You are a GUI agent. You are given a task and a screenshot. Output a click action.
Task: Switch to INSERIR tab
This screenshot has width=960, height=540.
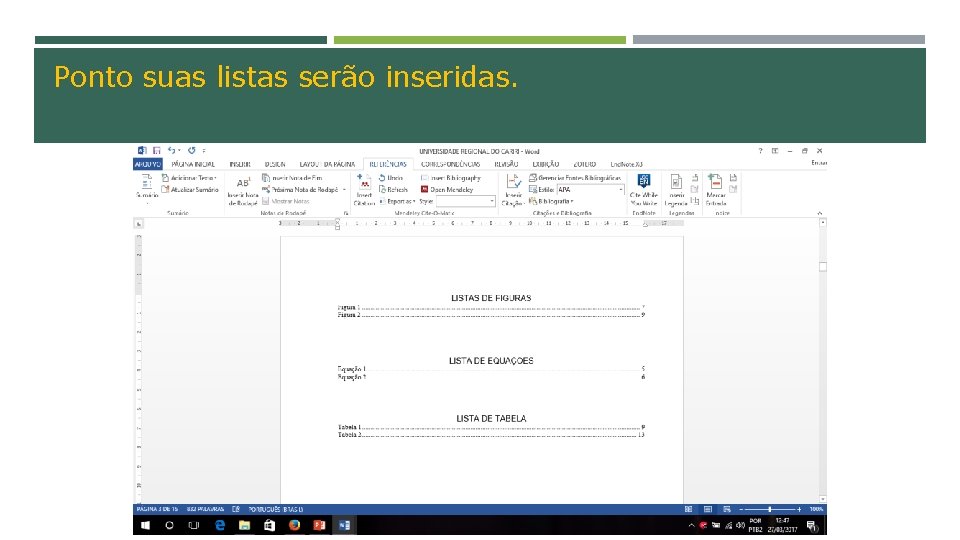[240, 164]
